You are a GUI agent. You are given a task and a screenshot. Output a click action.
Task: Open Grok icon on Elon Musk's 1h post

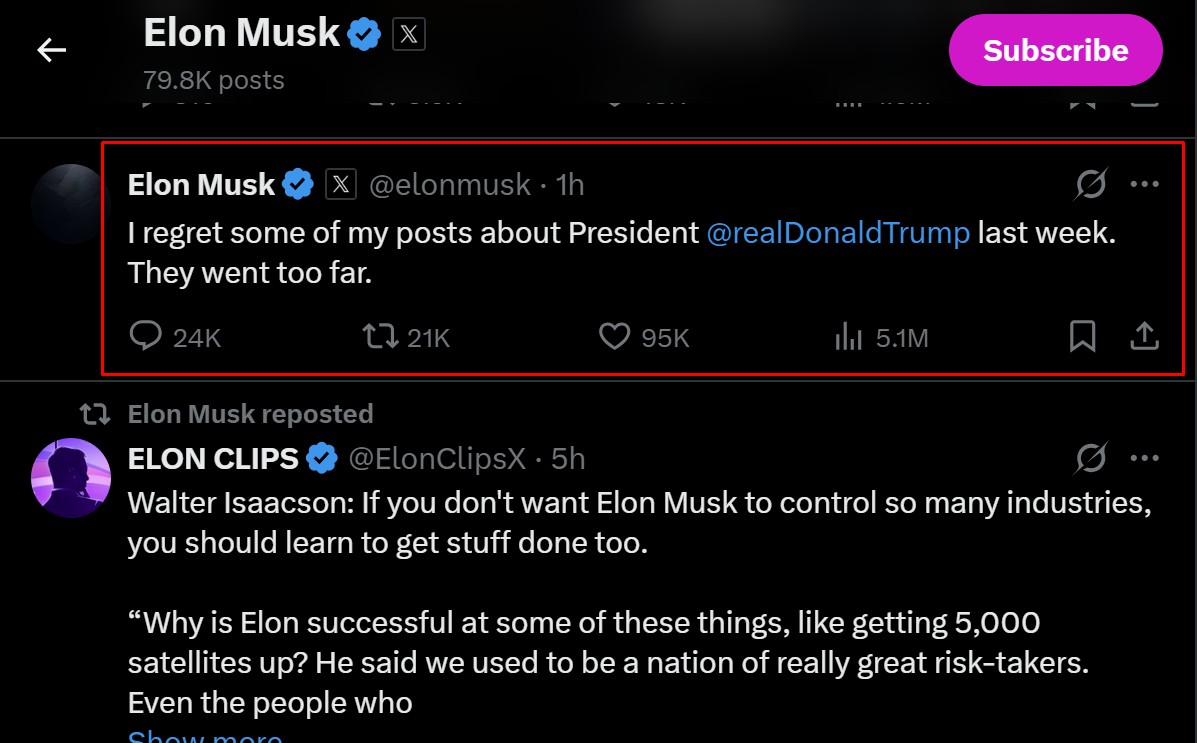[x=1091, y=184]
